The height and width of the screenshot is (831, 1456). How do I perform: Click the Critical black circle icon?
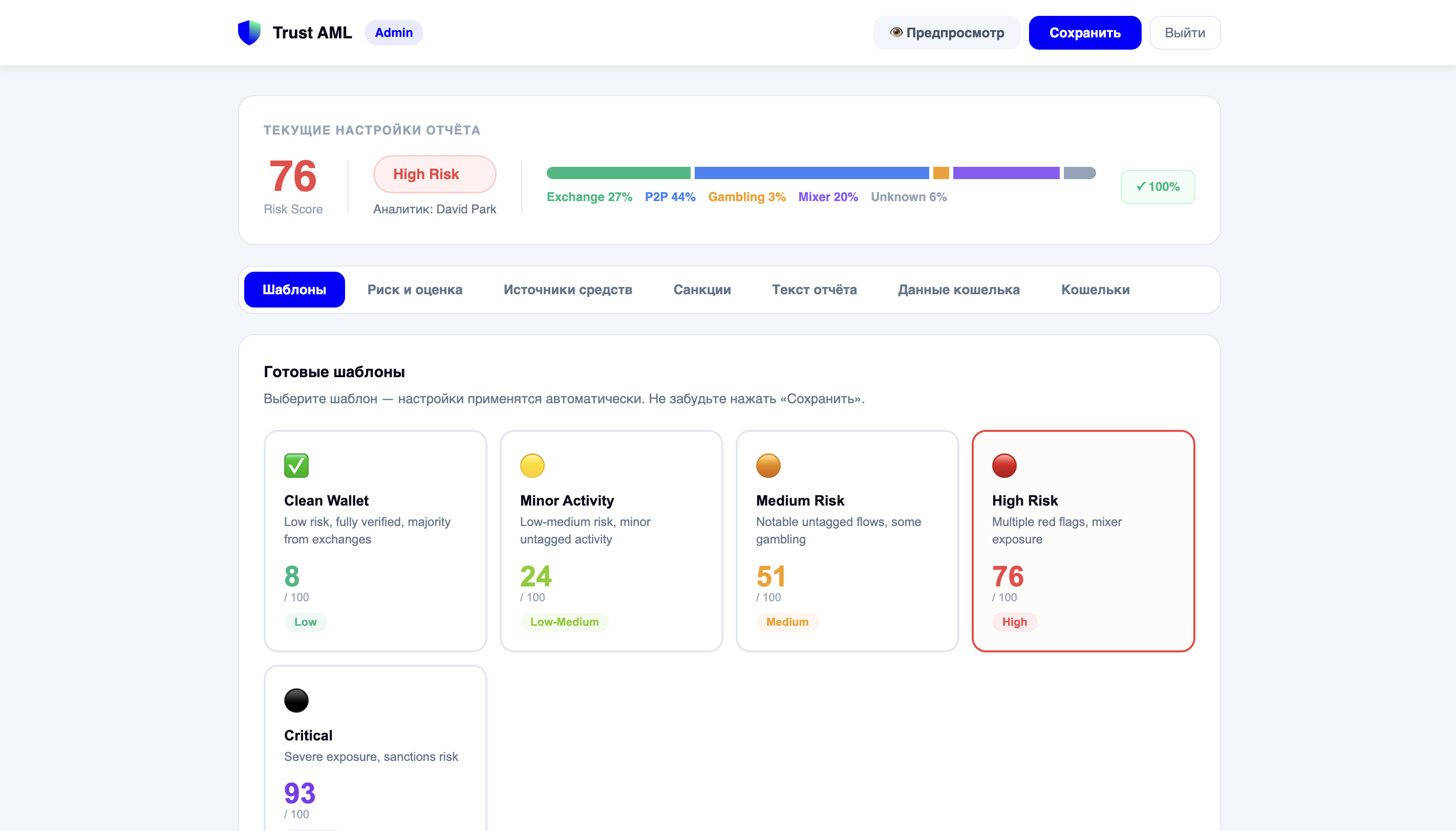pos(296,701)
